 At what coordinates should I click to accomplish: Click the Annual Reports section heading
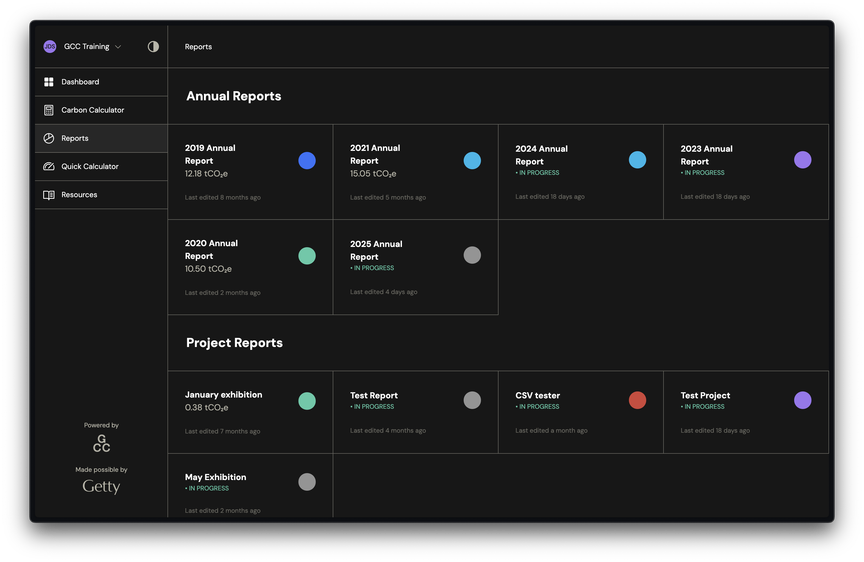point(234,96)
